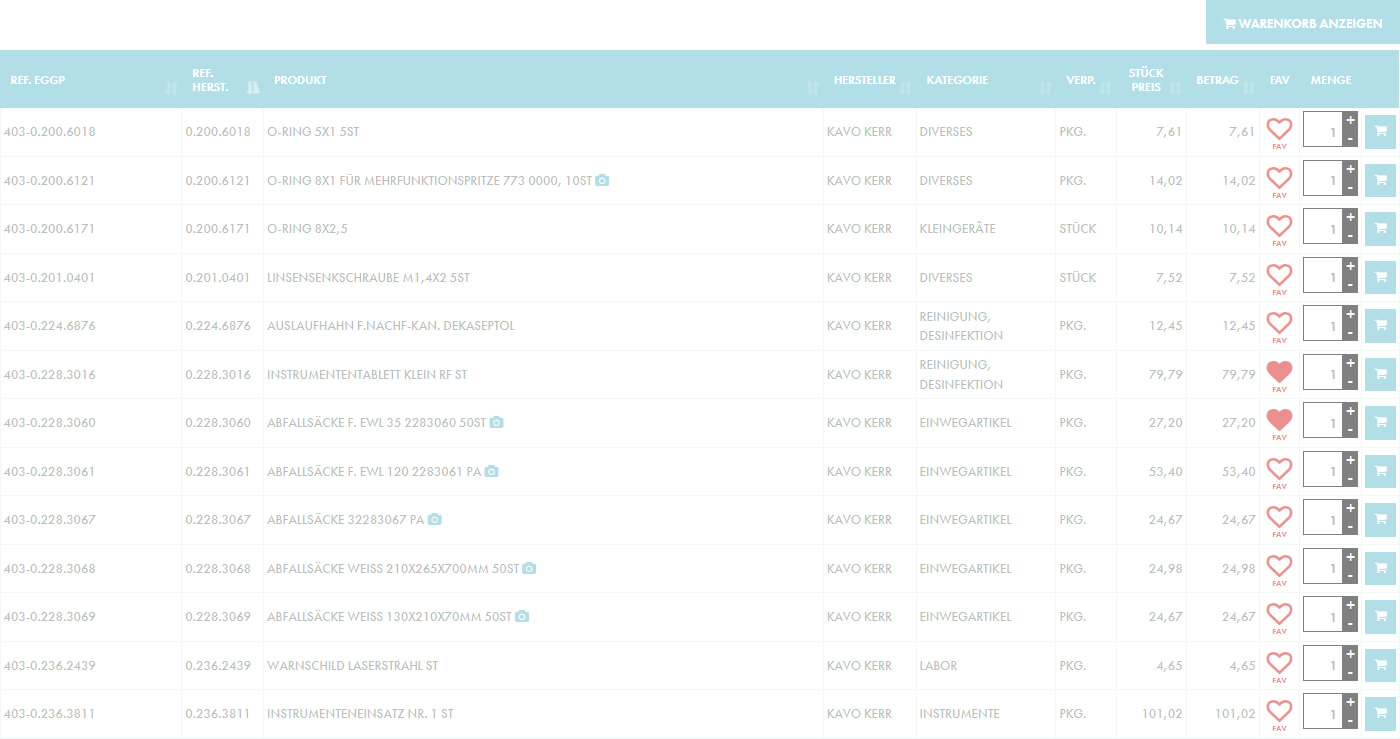1400x739 pixels.
Task: Add ABFALLSÄCKE F. EWL 120 to cart
Action: tap(1380, 471)
